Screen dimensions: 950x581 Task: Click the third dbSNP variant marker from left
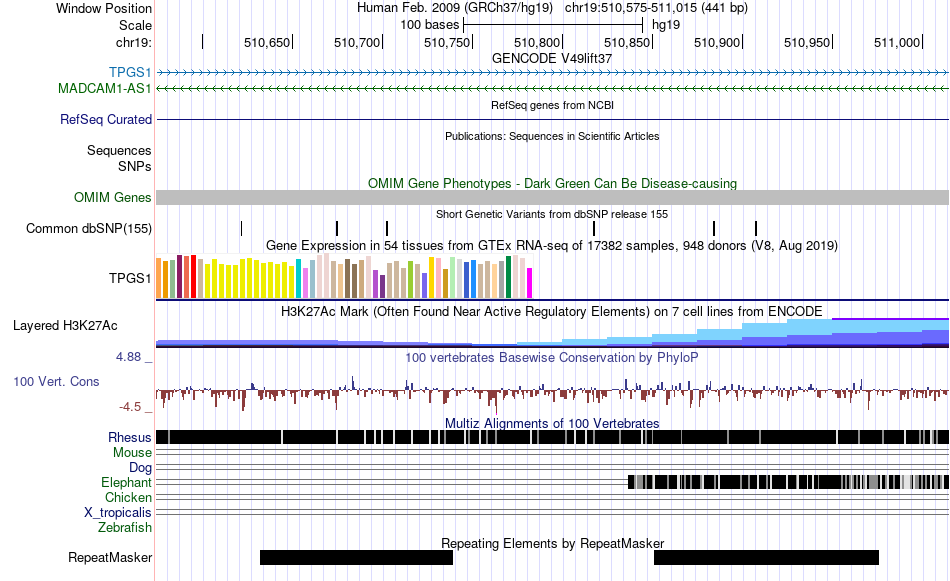pyautogui.click(x=387, y=228)
